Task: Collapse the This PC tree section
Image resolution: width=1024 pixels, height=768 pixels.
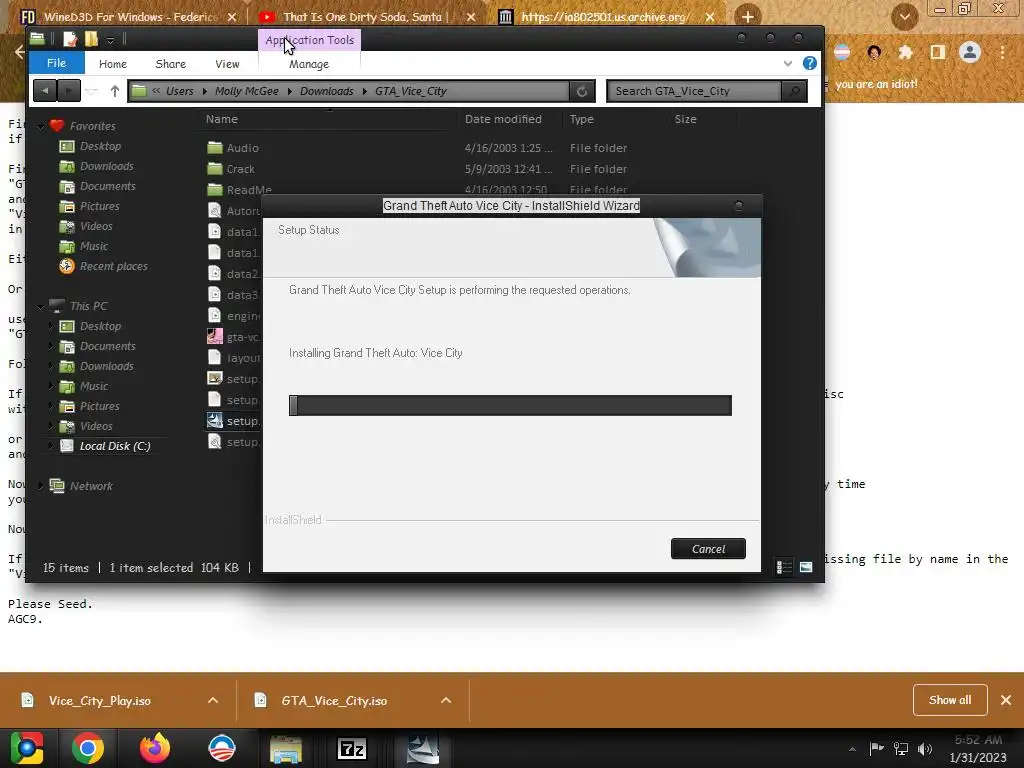Action: [x=40, y=306]
